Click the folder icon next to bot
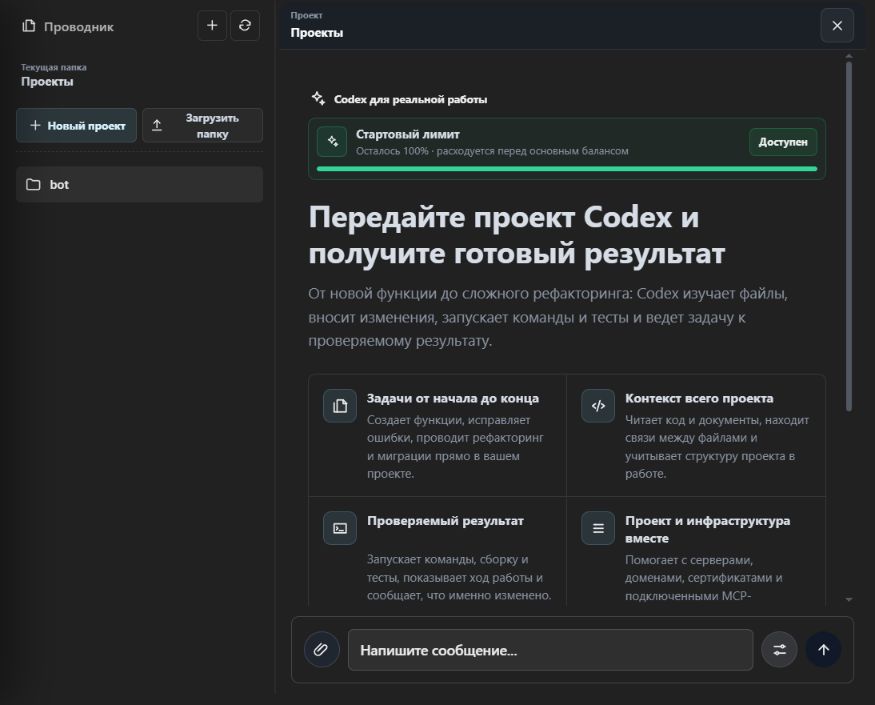The width and height of the screenshot is (875, 705). (x=33, y=185)
